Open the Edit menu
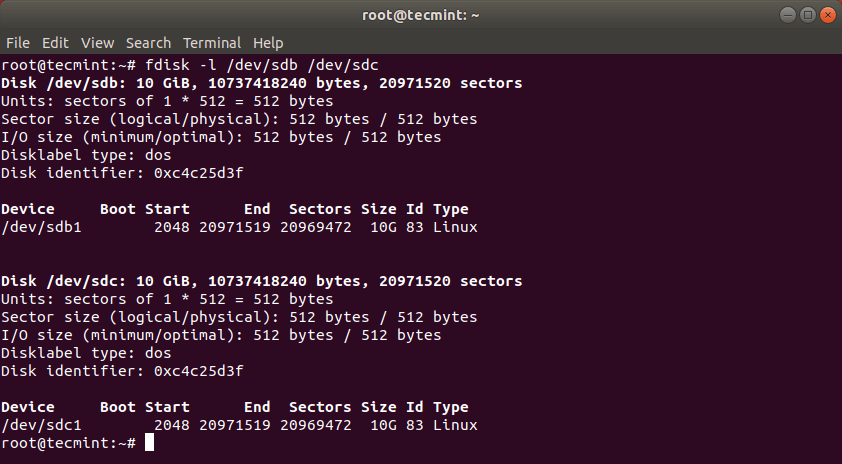Screen dimensions: 842x464 click(x=55, y=43)
